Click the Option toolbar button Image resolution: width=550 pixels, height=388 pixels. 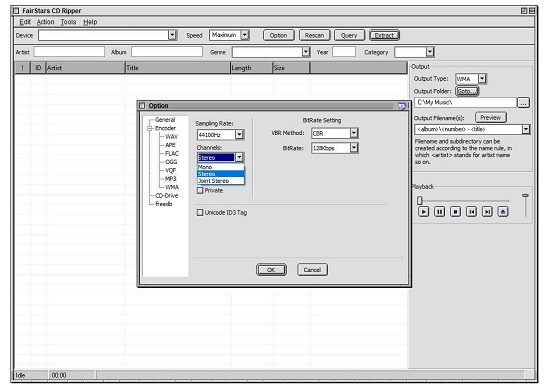[279, 35]
